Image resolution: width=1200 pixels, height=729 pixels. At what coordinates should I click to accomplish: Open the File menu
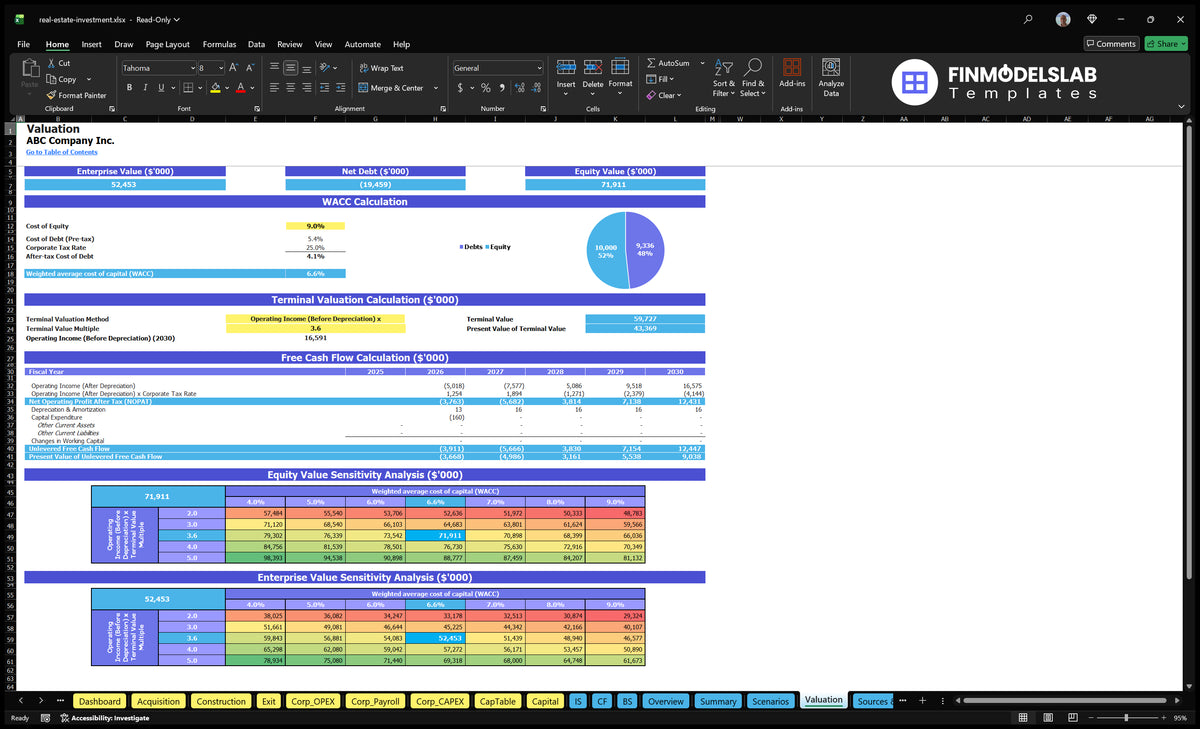(x=23, y=44)
